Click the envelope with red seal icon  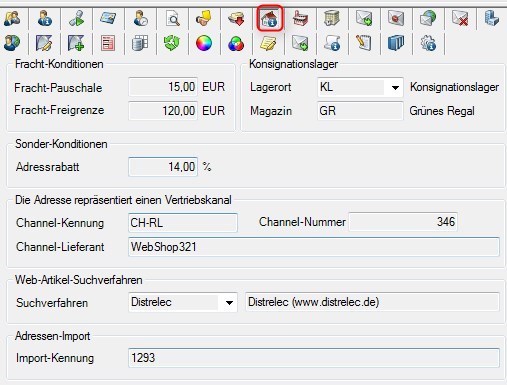click(x=396, y=18)
